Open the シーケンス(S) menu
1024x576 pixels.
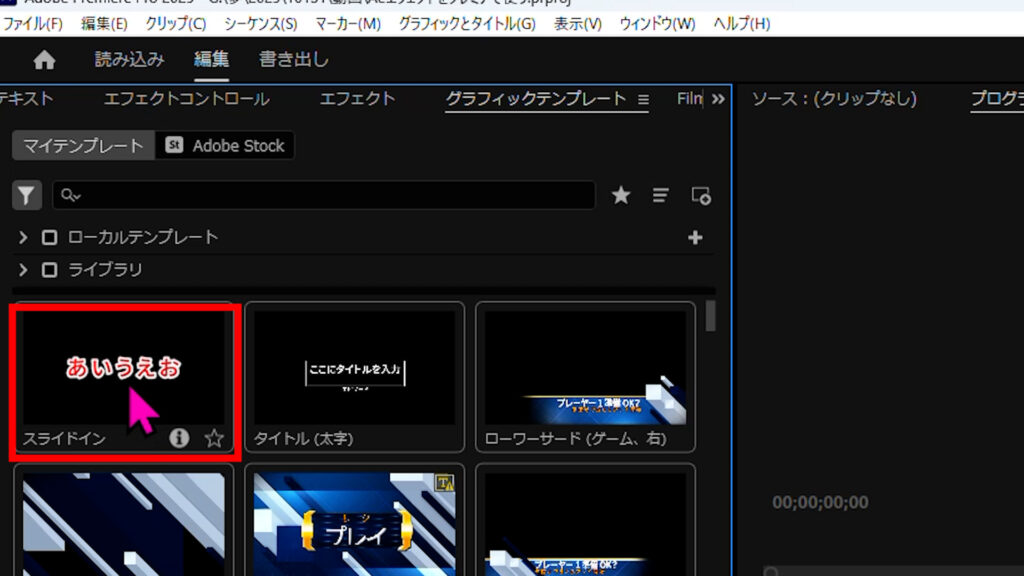[260, 23]
